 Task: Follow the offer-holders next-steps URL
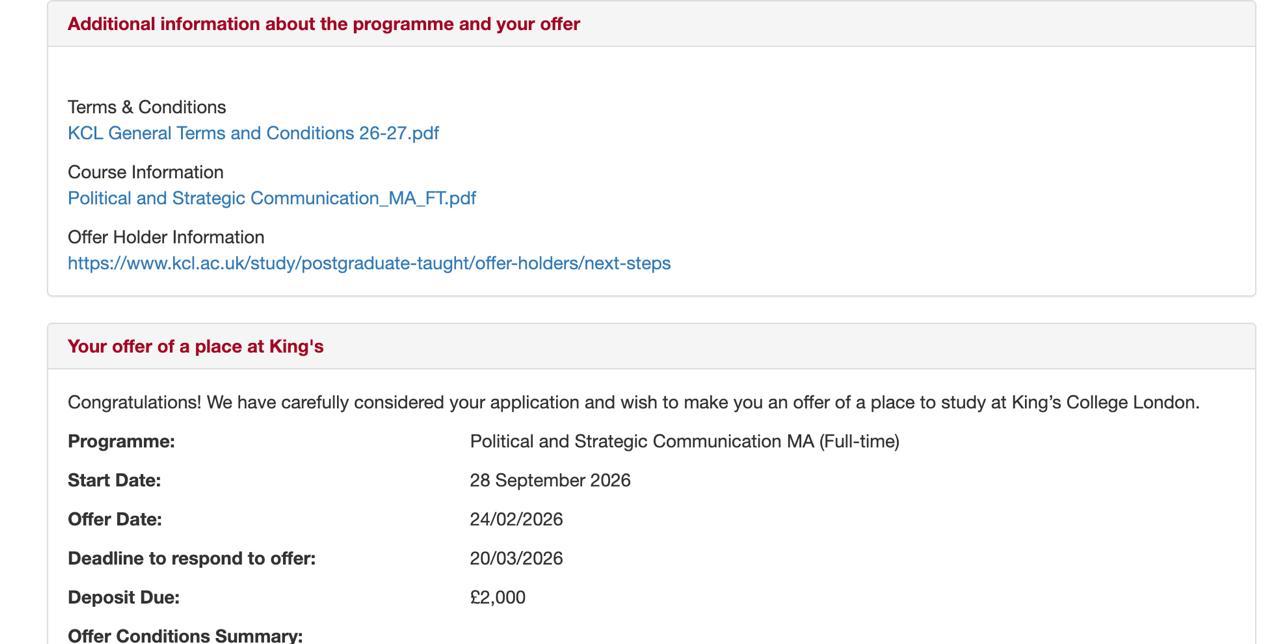369,263
